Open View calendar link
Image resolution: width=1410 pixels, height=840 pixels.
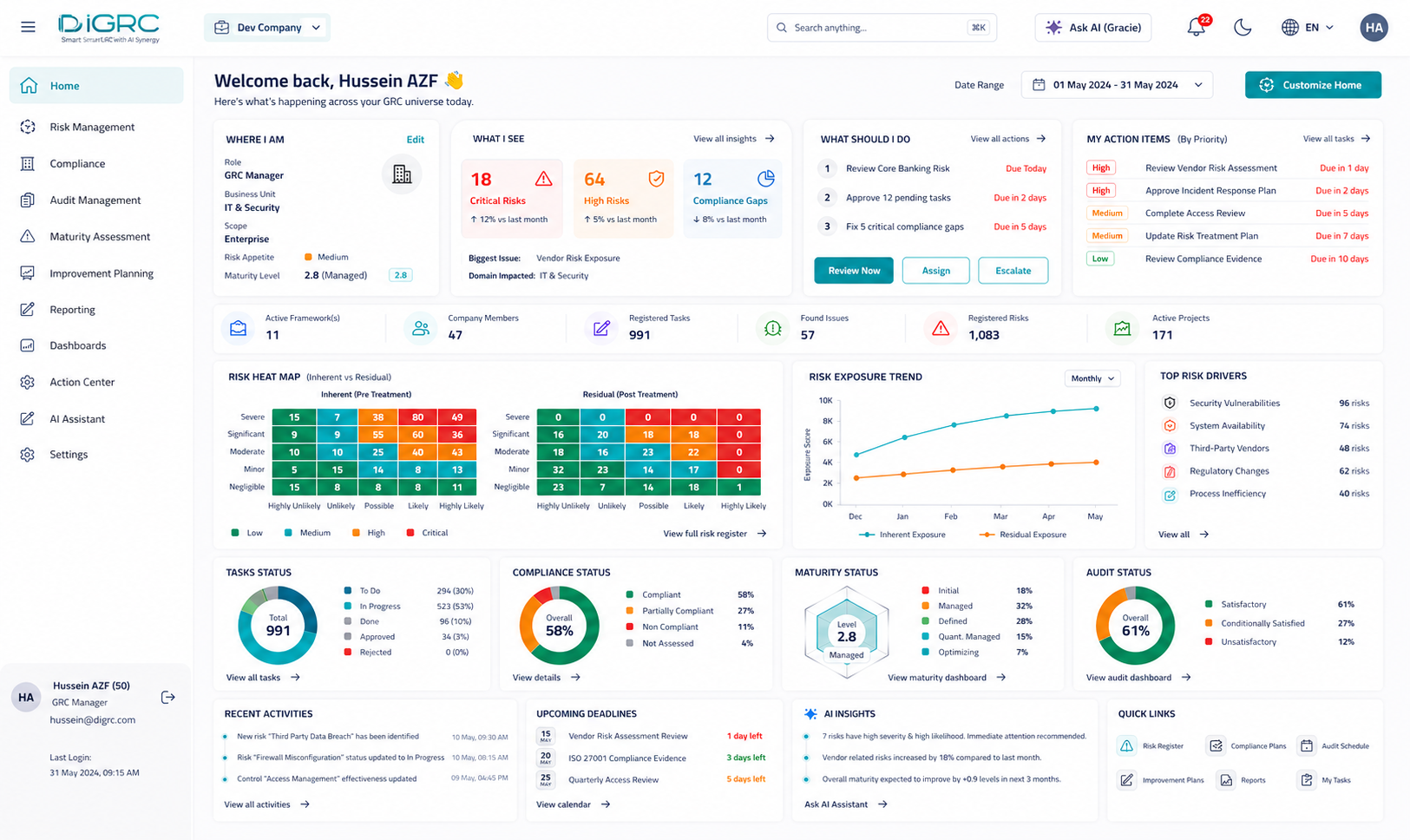(x=574, y=804)
